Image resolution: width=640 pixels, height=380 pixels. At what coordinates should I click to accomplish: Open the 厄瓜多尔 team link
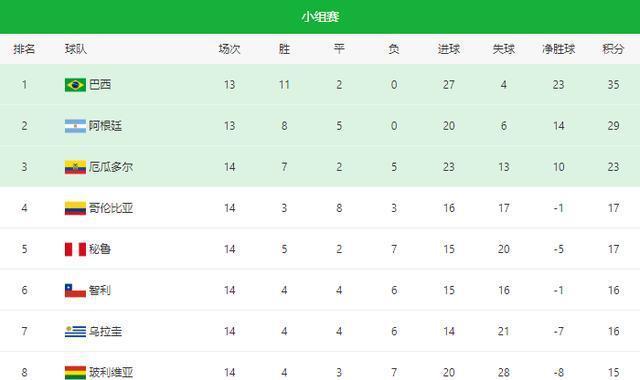tap(111, 167)
